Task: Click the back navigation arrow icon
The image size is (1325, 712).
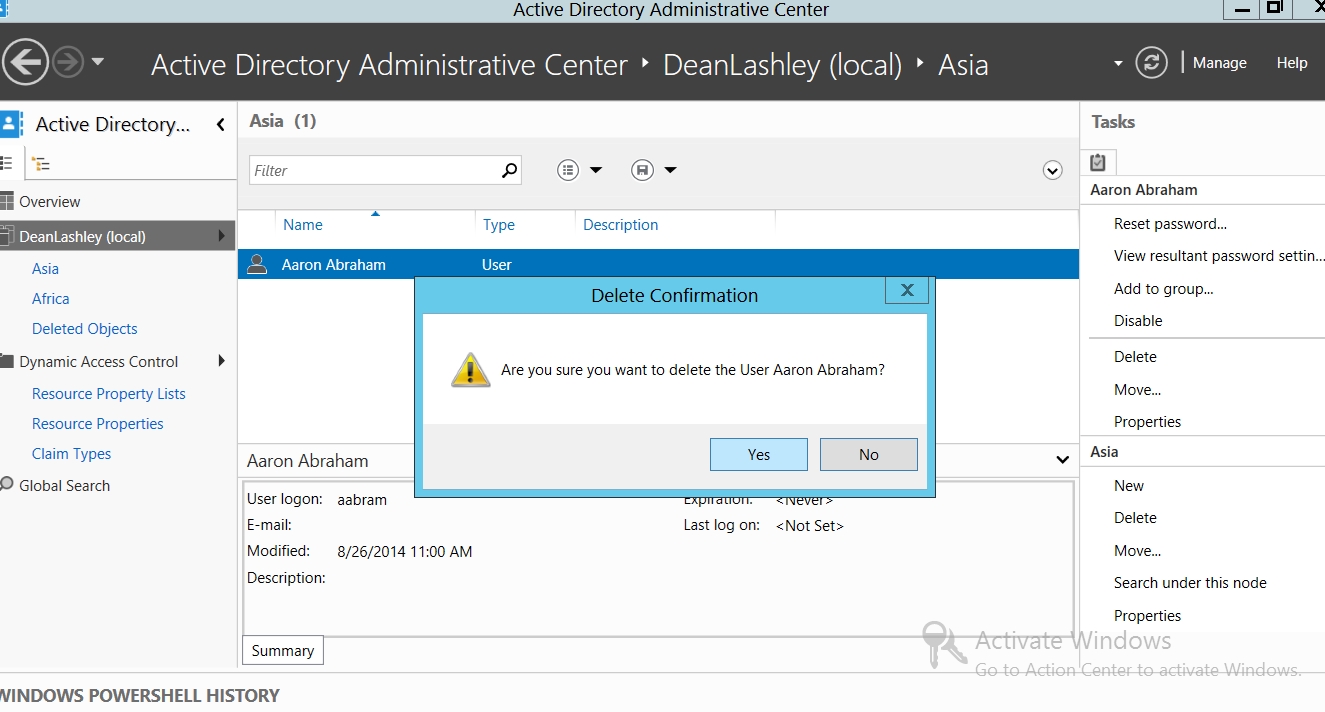Action: pos(25,64)
